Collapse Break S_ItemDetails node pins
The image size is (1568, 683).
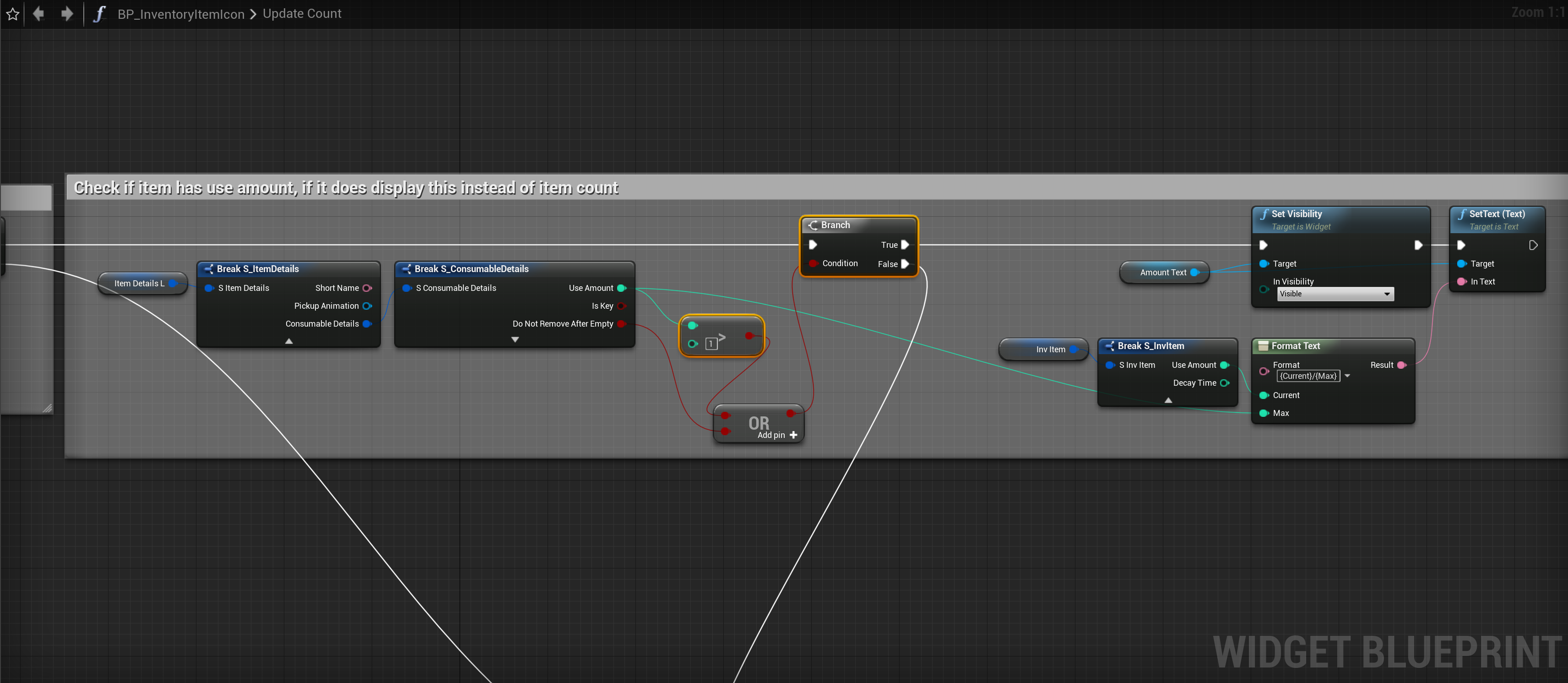(x=289, y=341)
